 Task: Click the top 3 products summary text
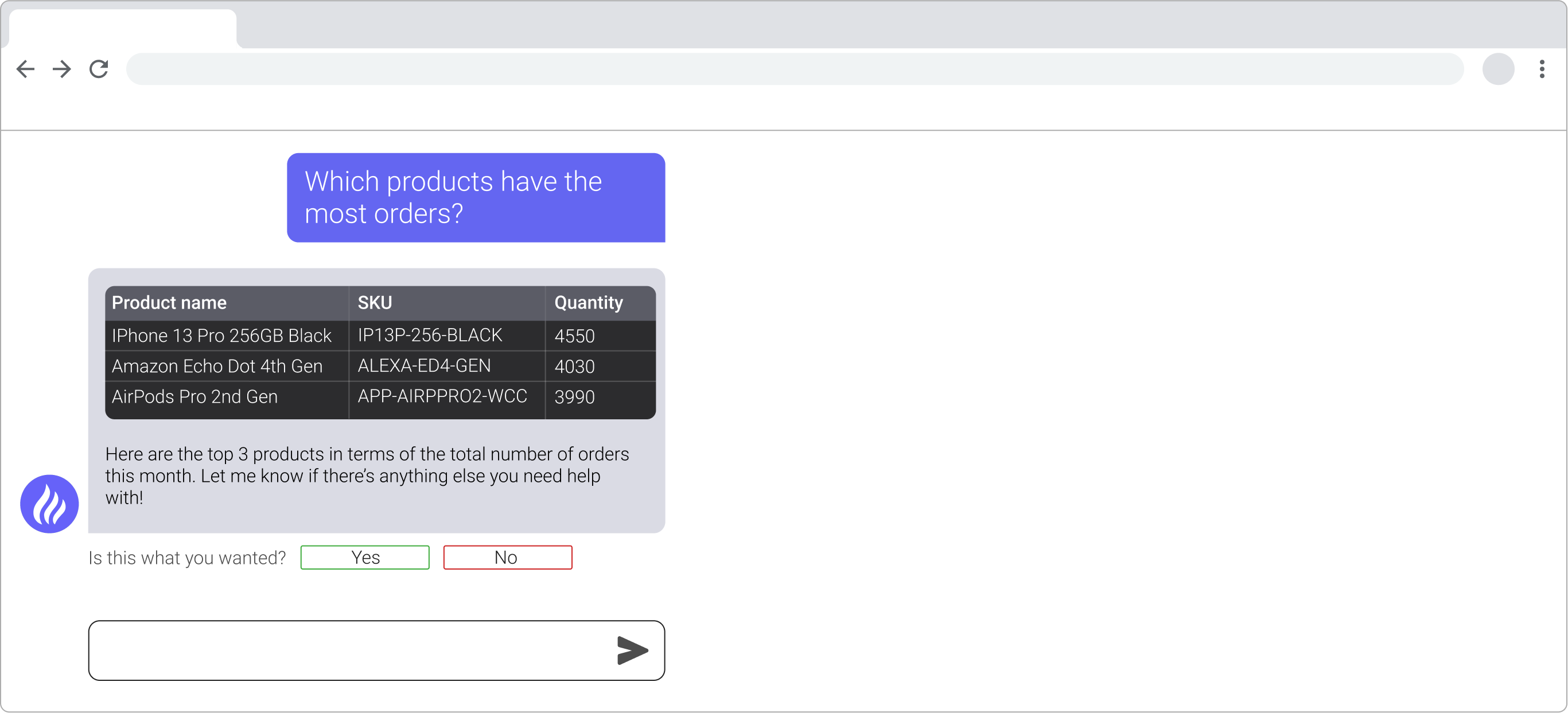[x=367, y=476]
